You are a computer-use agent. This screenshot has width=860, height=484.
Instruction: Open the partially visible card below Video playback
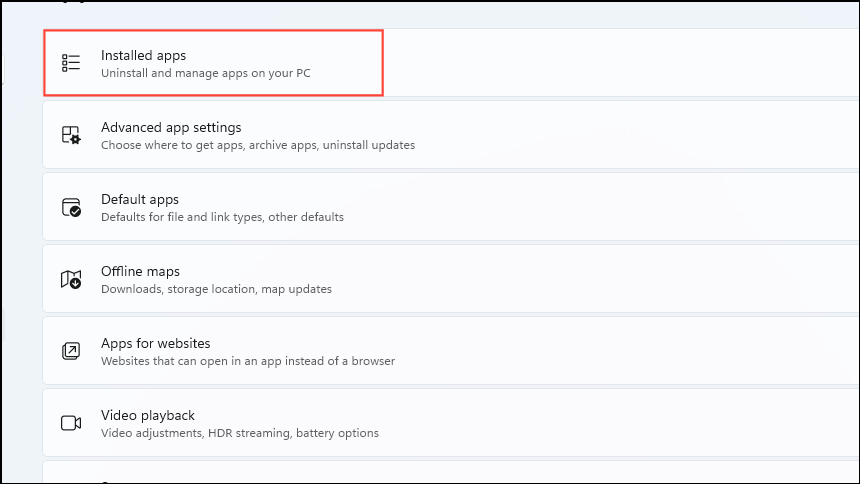coord(451,472)
